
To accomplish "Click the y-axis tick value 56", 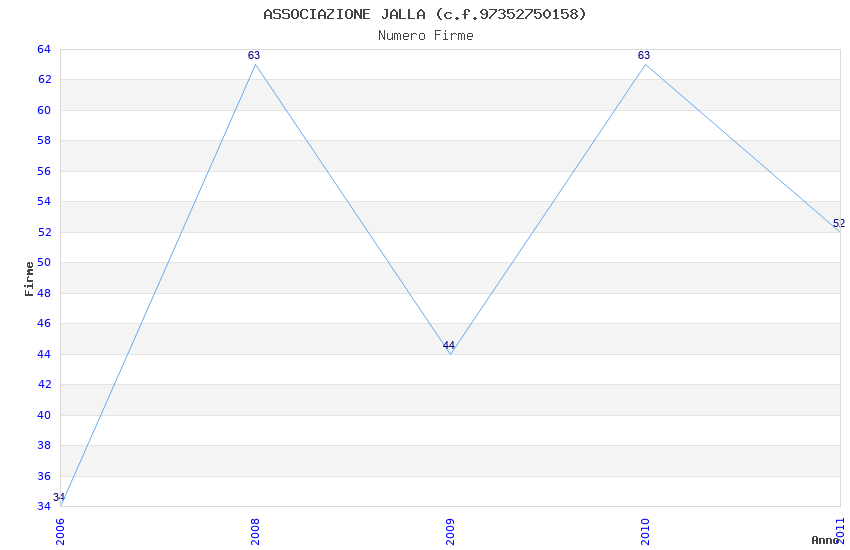I will (x=44, y=171).
